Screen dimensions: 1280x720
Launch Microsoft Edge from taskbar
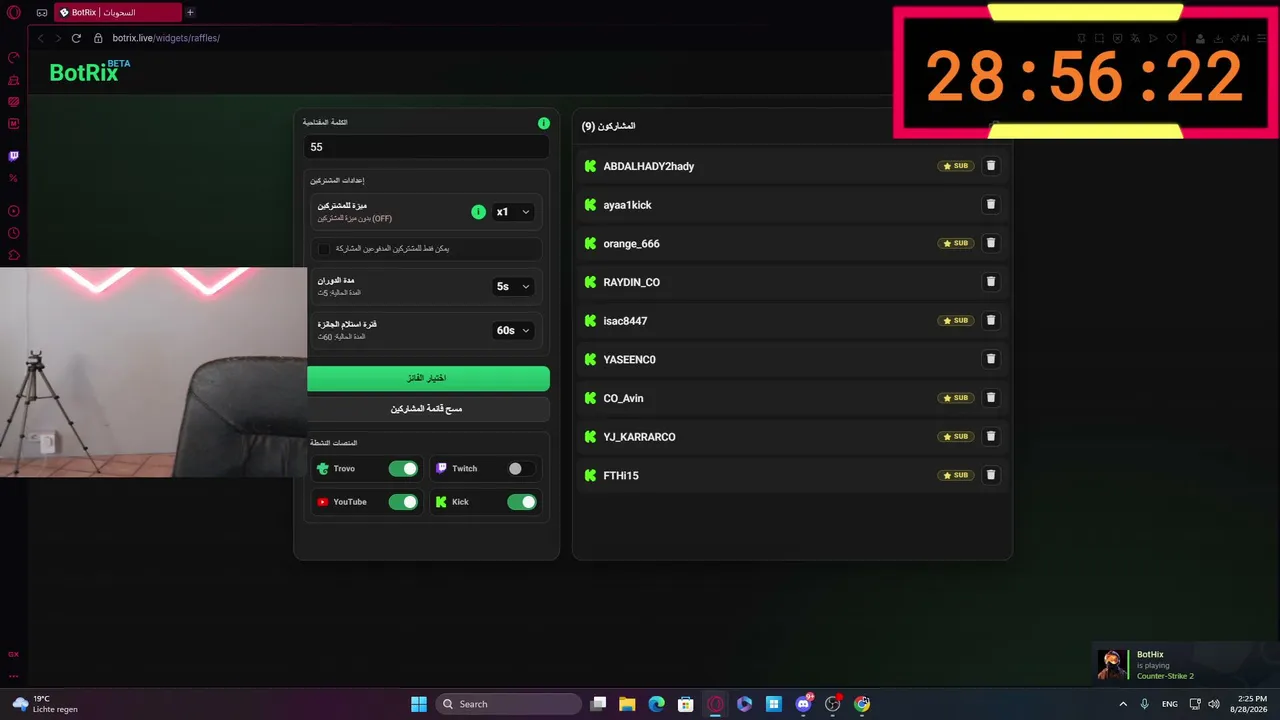(656, 704)
